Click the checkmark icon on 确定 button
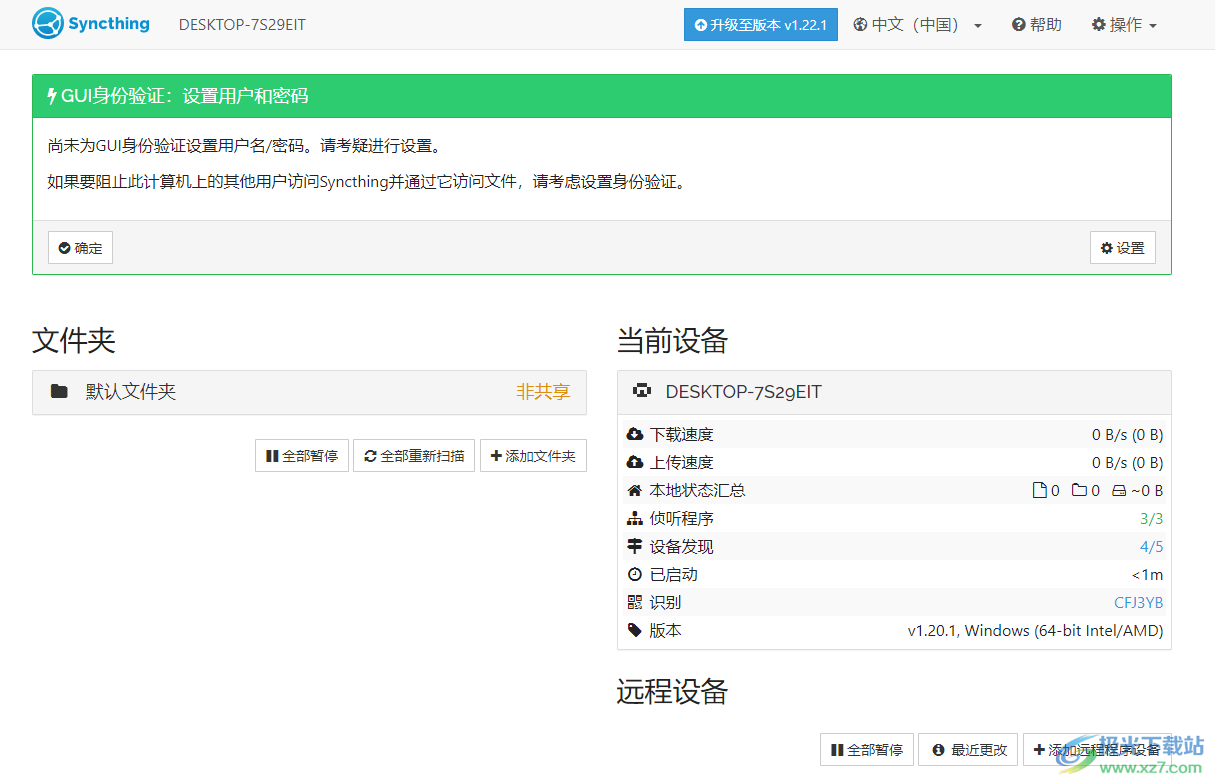This screenshot has height=784, width=1215. pyautogui.click(x=64, y=248)
